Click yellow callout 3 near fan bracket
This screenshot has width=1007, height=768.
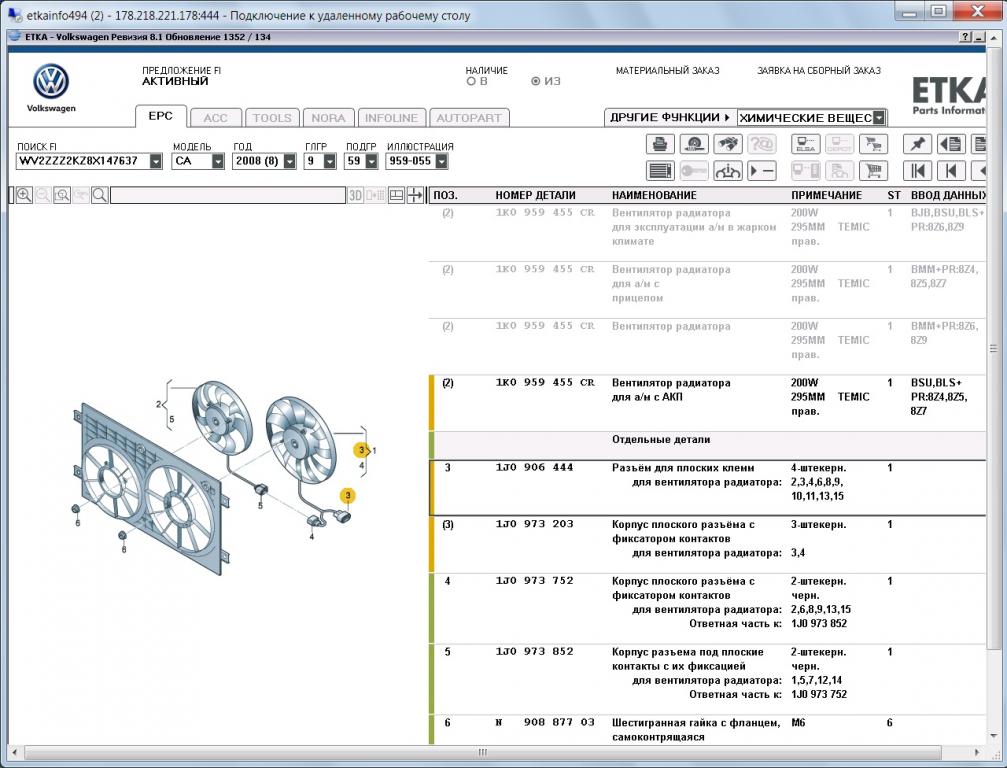click(362, 450)
